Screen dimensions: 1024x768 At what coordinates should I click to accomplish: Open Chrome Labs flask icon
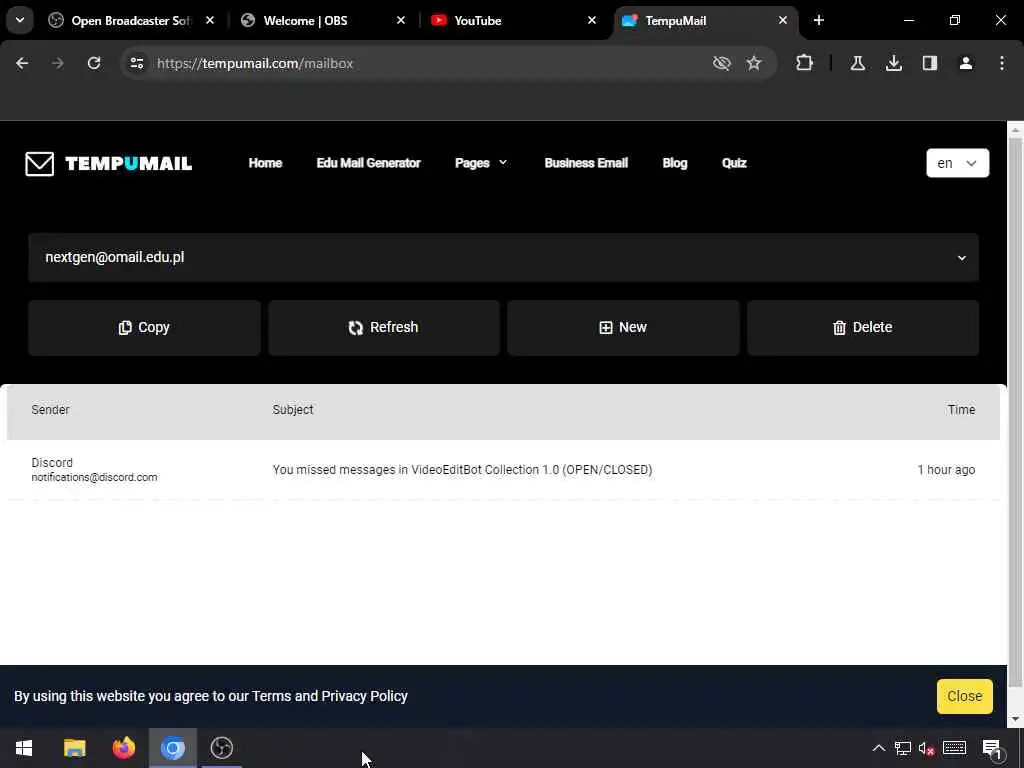pos(858,63)
